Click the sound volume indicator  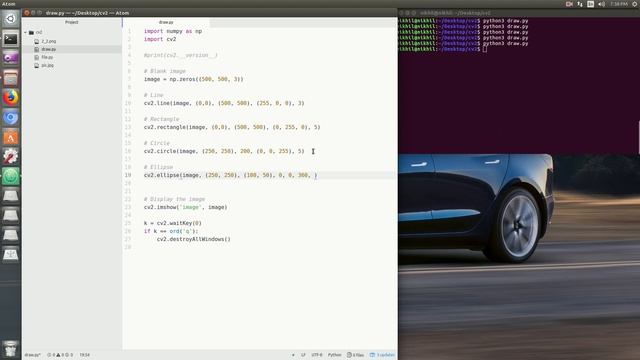(601, 4)
